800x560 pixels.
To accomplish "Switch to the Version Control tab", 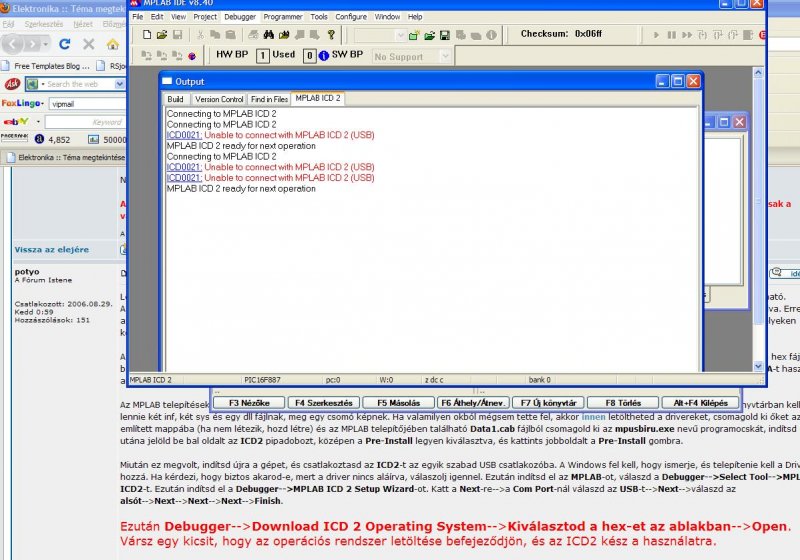I will click(219, 99).
